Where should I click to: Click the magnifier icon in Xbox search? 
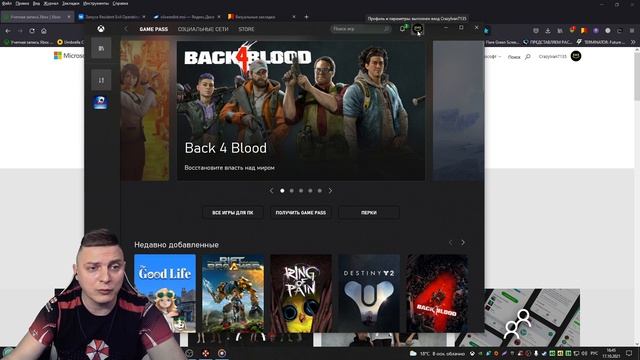click(x=386, y=29)
